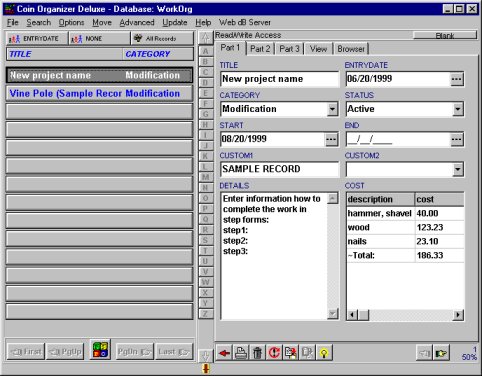Click the description column header in COST table
This screenshot has height=376, width=482.
tap(381, 199)
